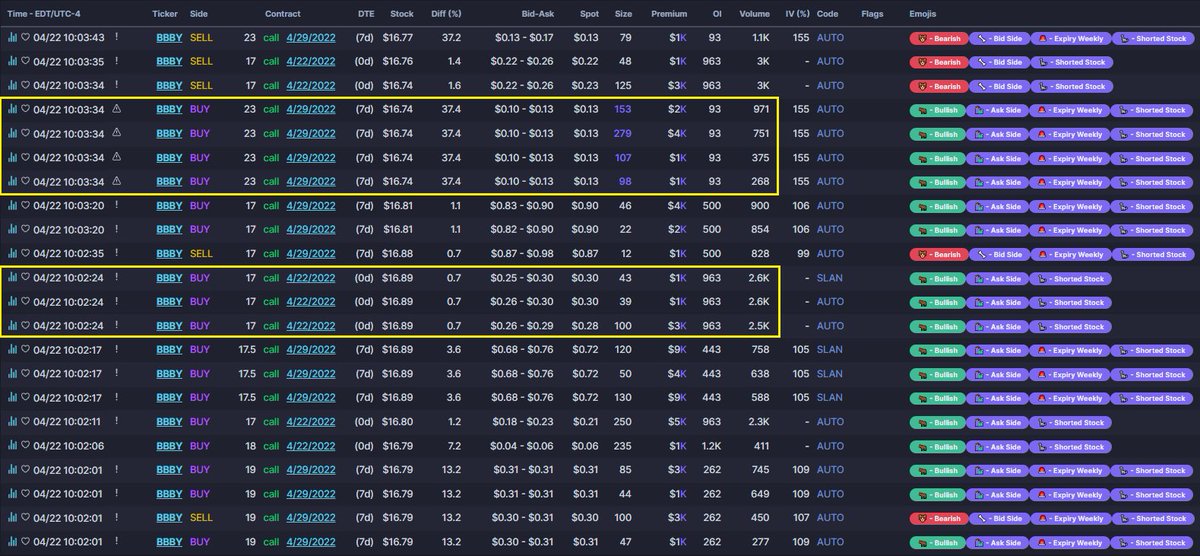The image size is (1200, 556).
Task: Open chart icon on the size 153 row
Action: pos(12,110)
